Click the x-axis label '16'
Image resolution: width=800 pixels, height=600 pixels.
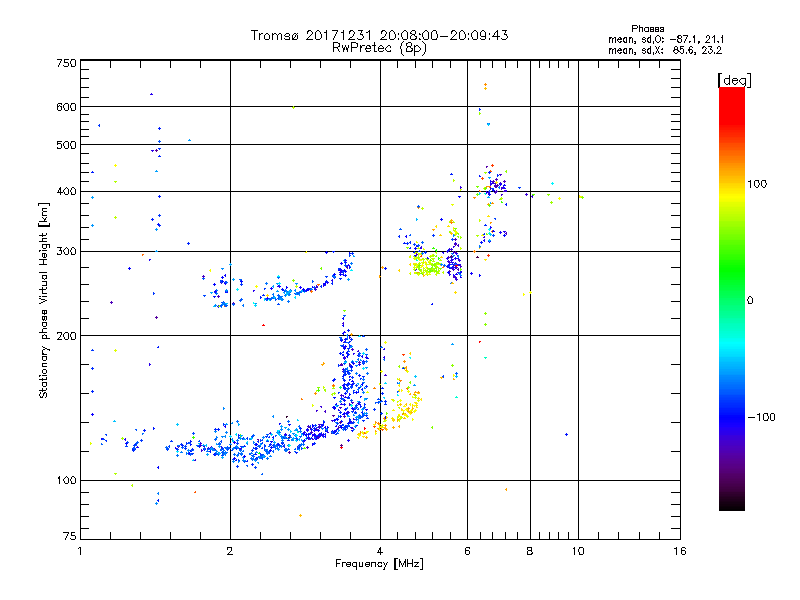click(680, 551)
